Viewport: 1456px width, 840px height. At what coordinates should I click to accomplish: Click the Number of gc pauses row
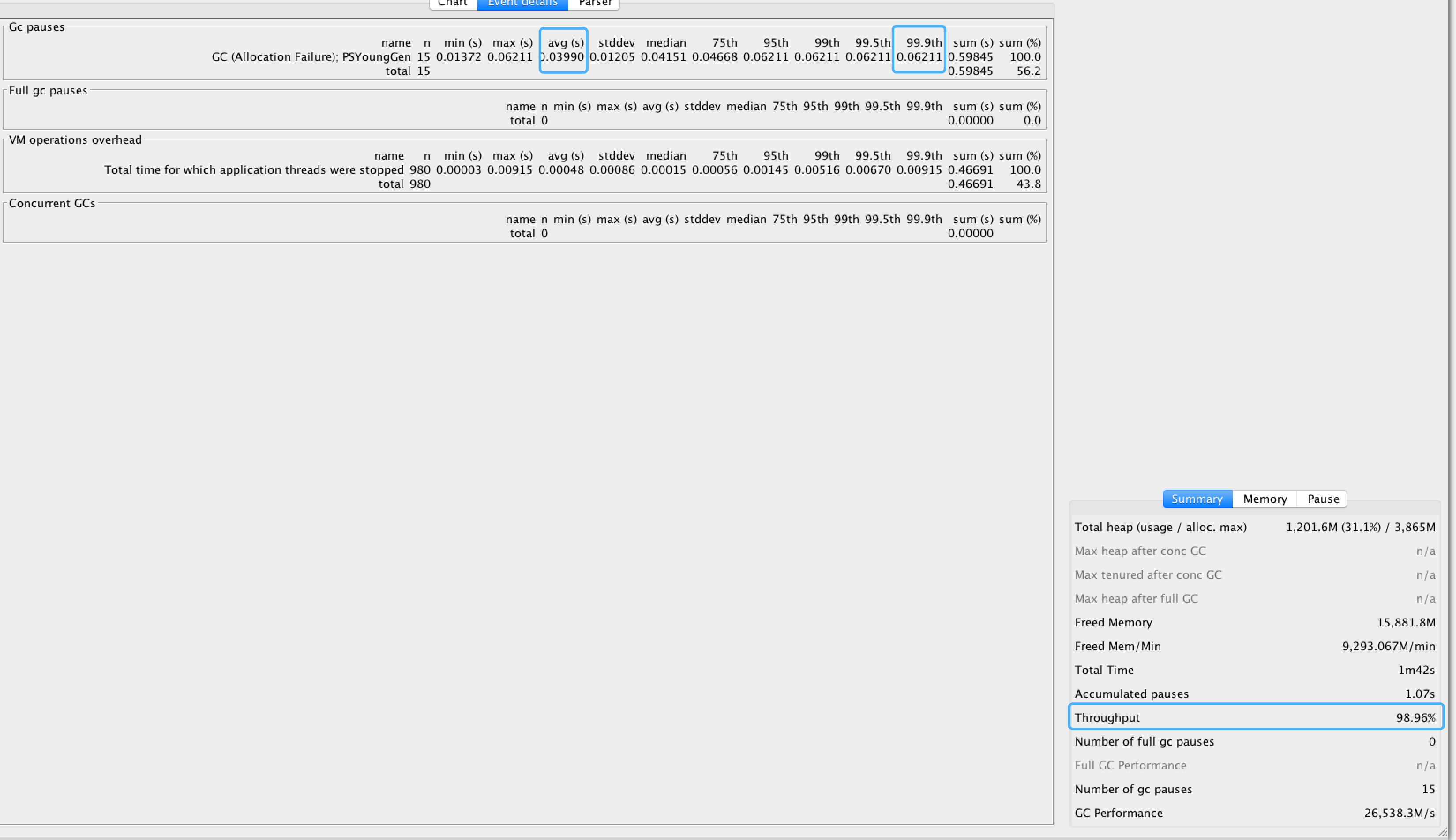tap(1255, 789)
